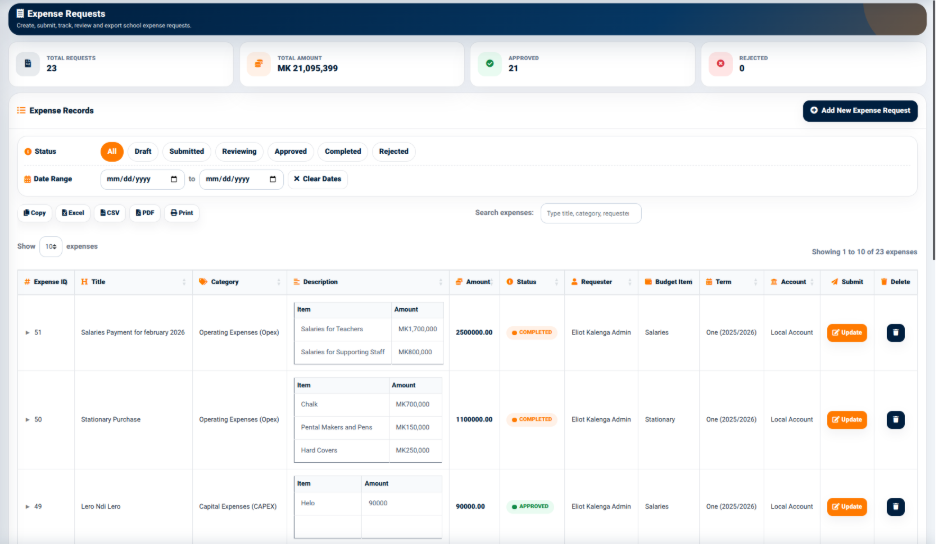Click trash icon for Lero Ndi Lero
This screenshot has height=544, width=936.
click(x=895, y=507)
